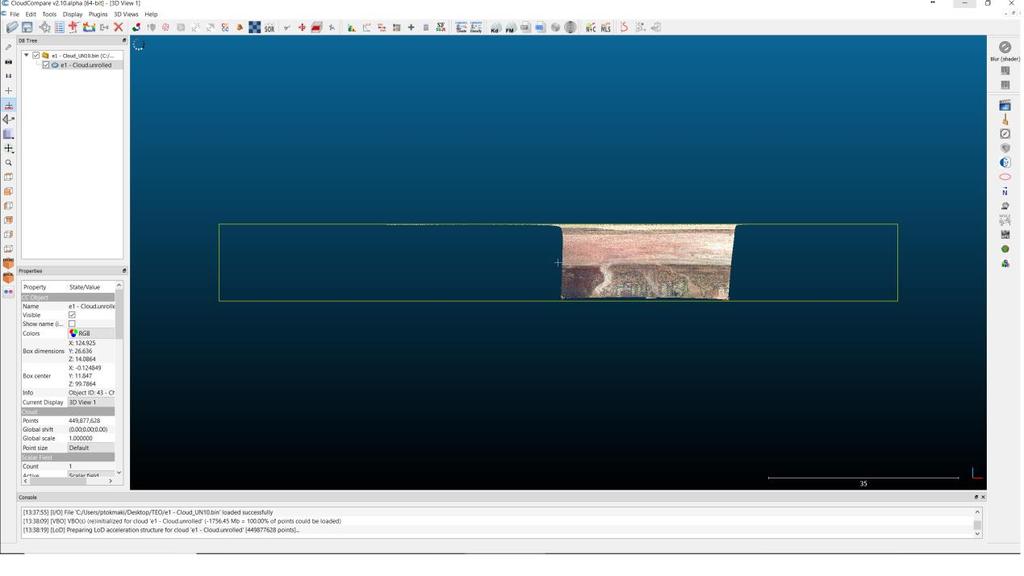Toggle checkbox for e1 - Cloud.unrolled
Image resolution: width=1024 pixels, height=576 pixels.
46,65
